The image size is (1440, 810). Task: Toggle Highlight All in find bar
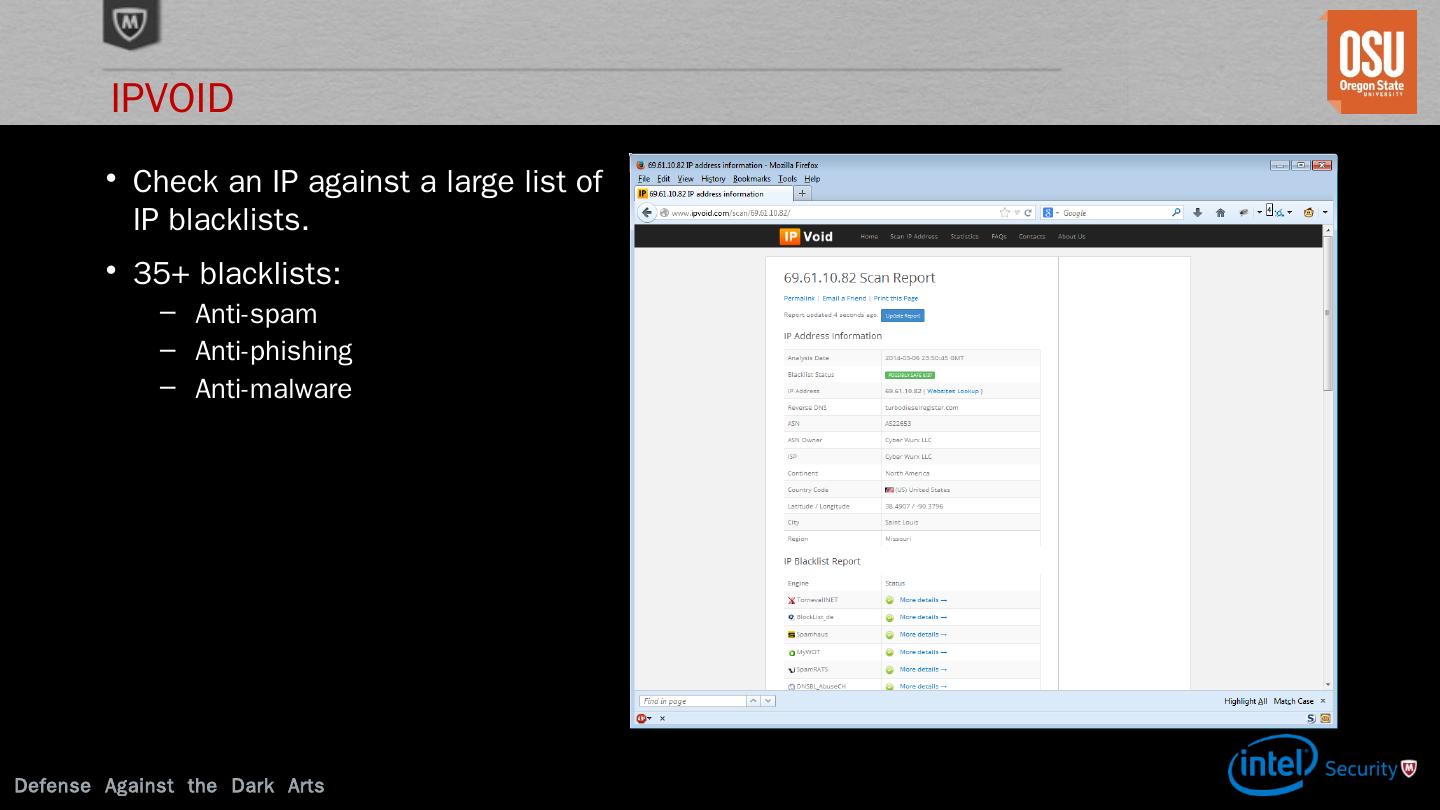pos(1245,701)
